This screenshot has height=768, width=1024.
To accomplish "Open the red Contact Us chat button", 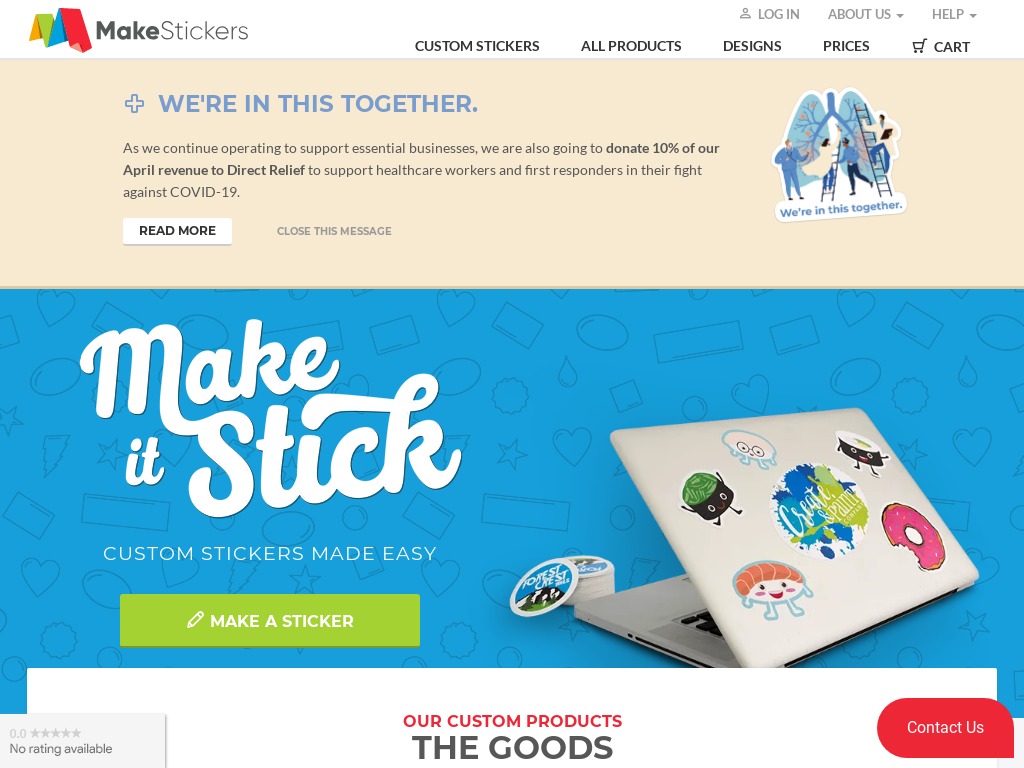I will 945,728.
